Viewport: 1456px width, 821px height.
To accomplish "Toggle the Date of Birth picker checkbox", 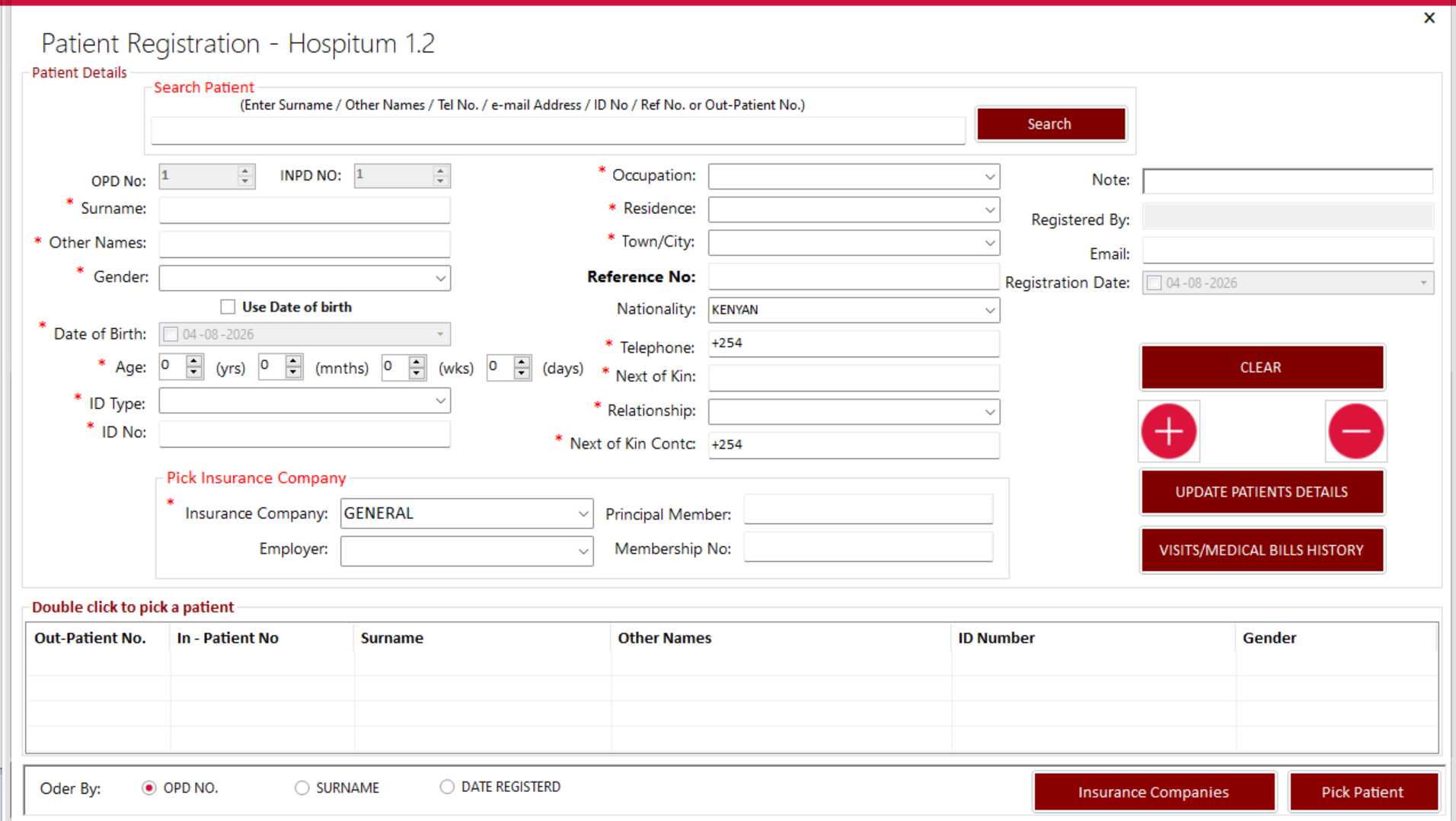I will 171,334.
